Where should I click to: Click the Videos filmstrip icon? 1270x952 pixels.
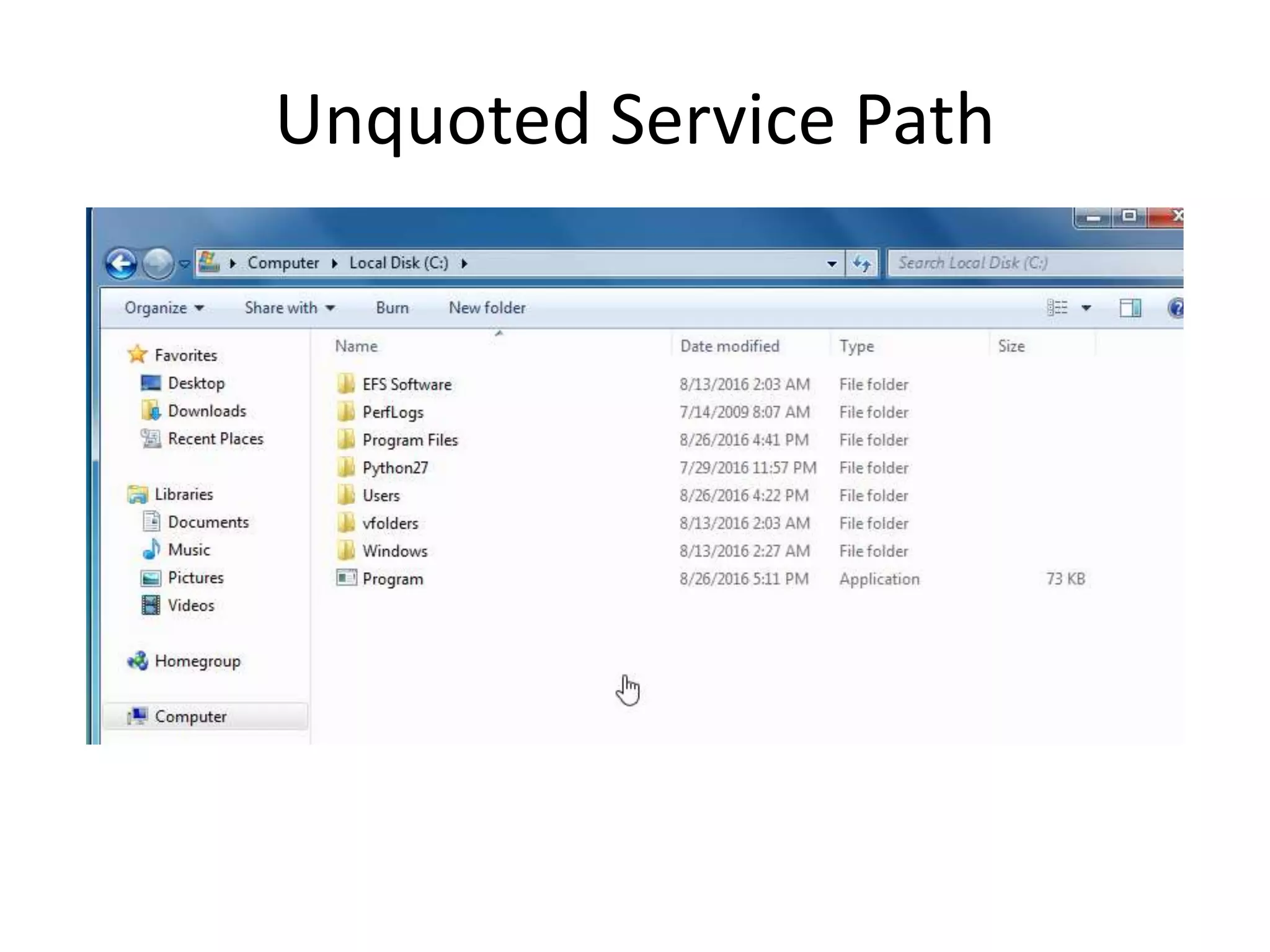151,605
